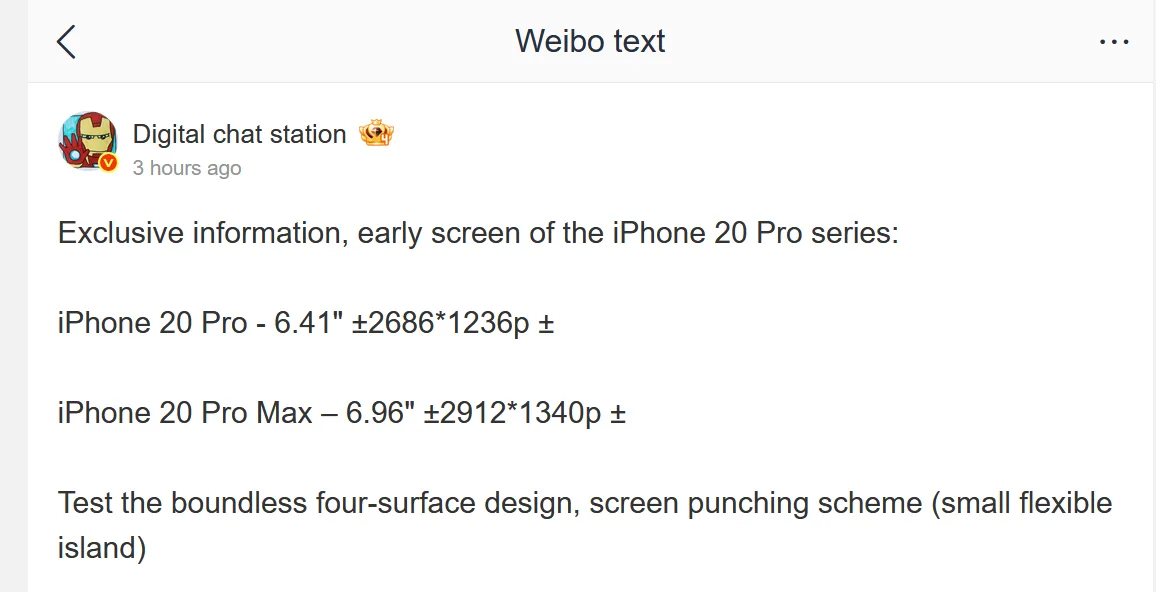Select the "iPhone 20 Pro -" model name text
This screenshot has width=1156, height=592.
pos(162,324)
